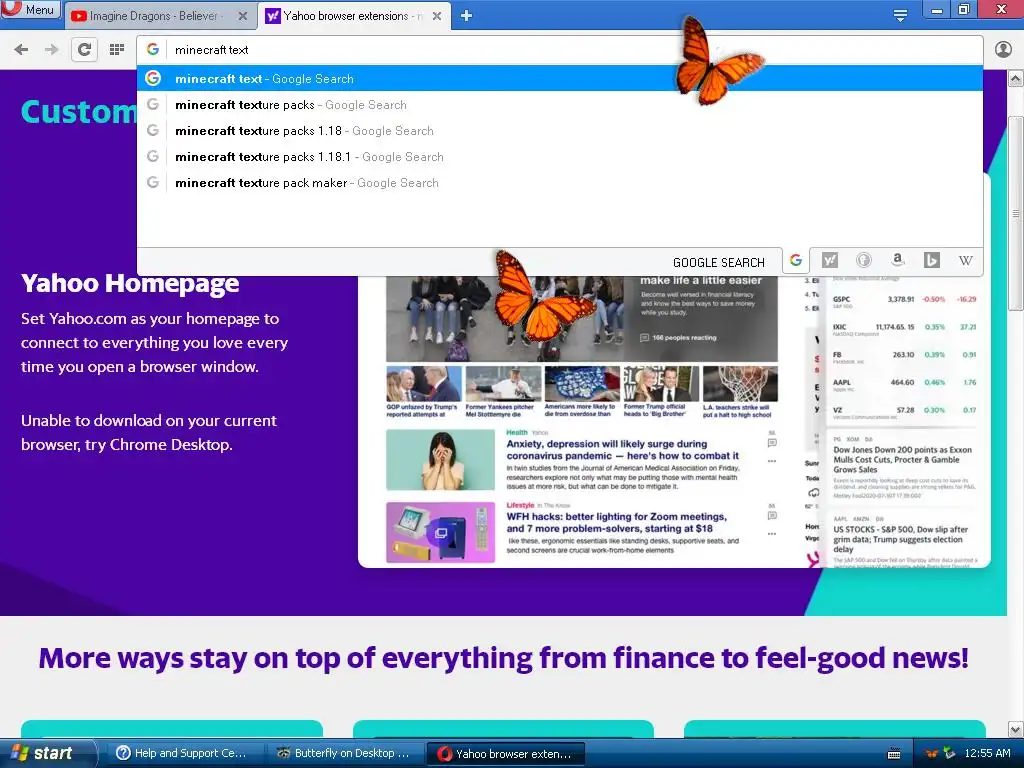Click the tray icon left of the clock
The height and width of the screenshot is (768, 1024).
click(949, 754)
